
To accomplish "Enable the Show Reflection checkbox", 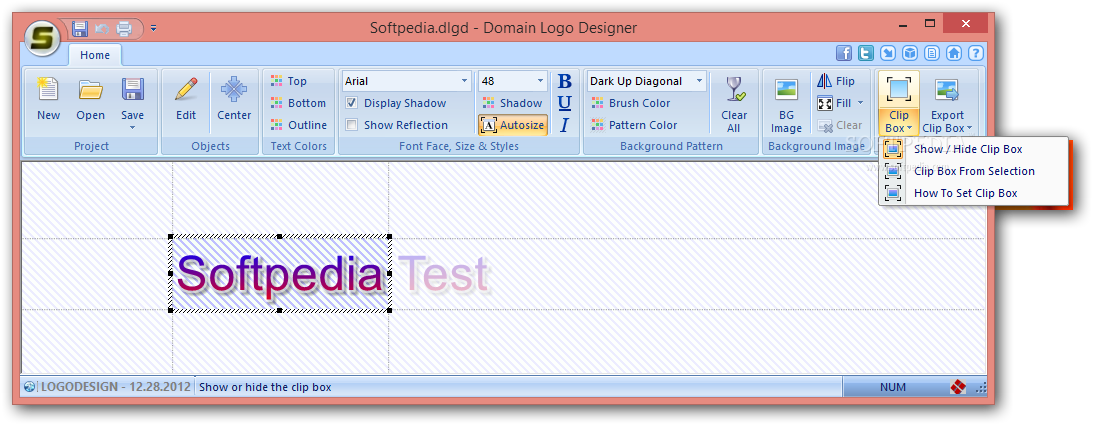I will click(352, 125).
